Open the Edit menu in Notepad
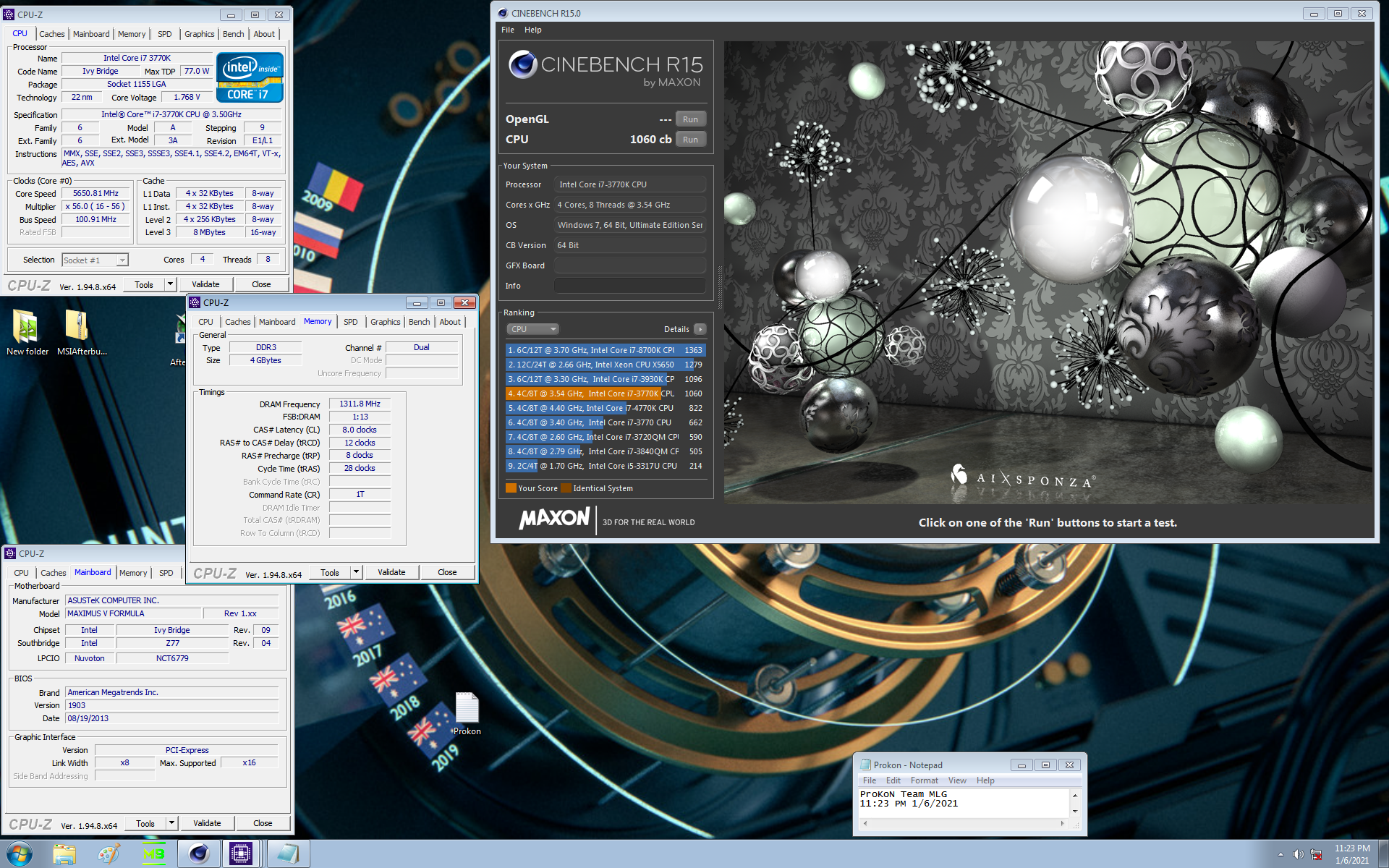Image resolution: width=1389 pixels, height=868 pixels. [x=893, y=780]
